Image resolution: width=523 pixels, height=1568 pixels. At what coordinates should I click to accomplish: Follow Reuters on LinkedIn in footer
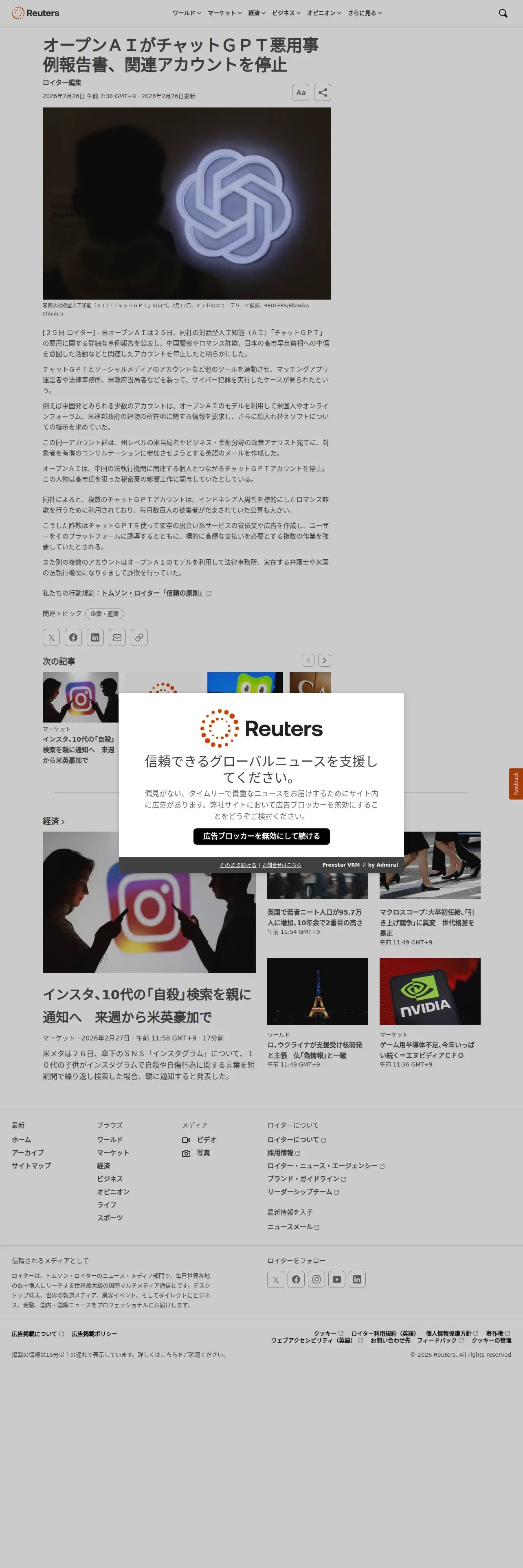[357, 1279]
